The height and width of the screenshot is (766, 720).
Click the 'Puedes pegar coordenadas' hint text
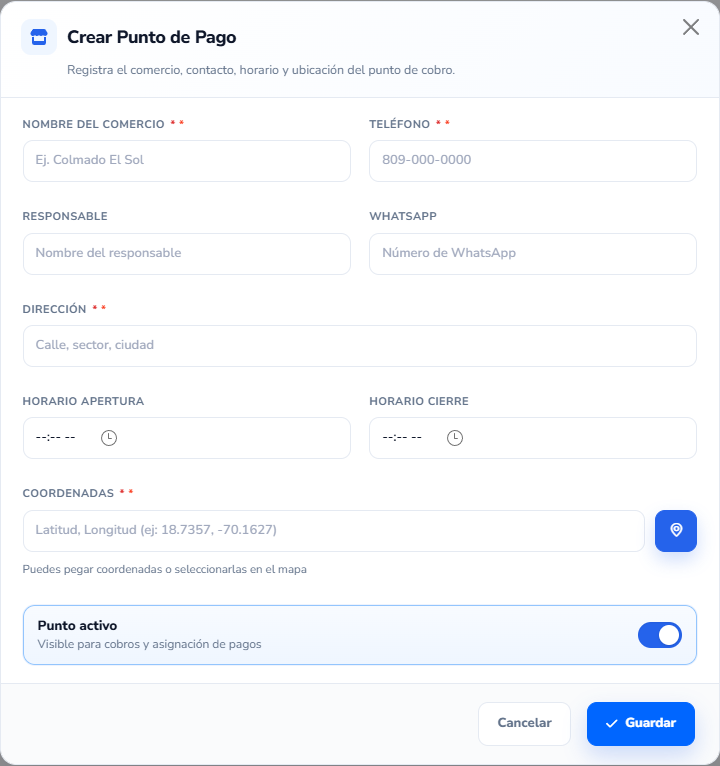click(165, 570)
